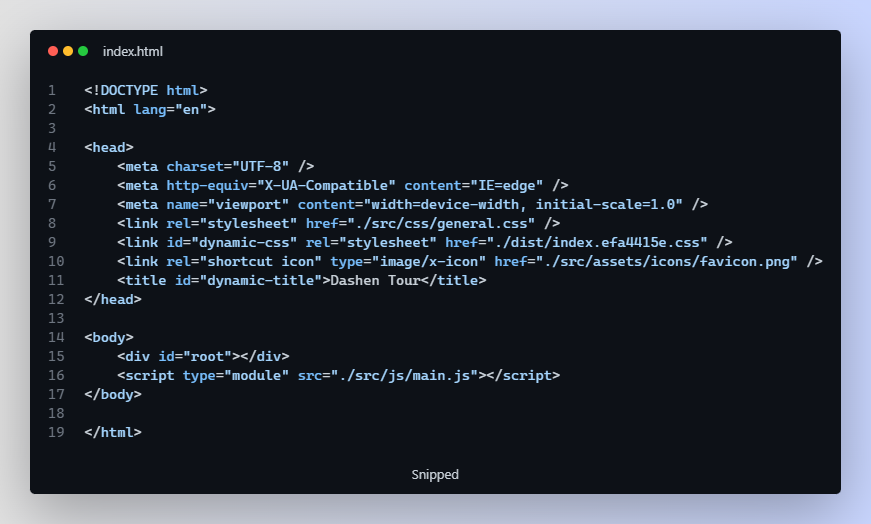The image size is (871, 524).
Task: Click the closing body tag
Action: coord(113,395)
